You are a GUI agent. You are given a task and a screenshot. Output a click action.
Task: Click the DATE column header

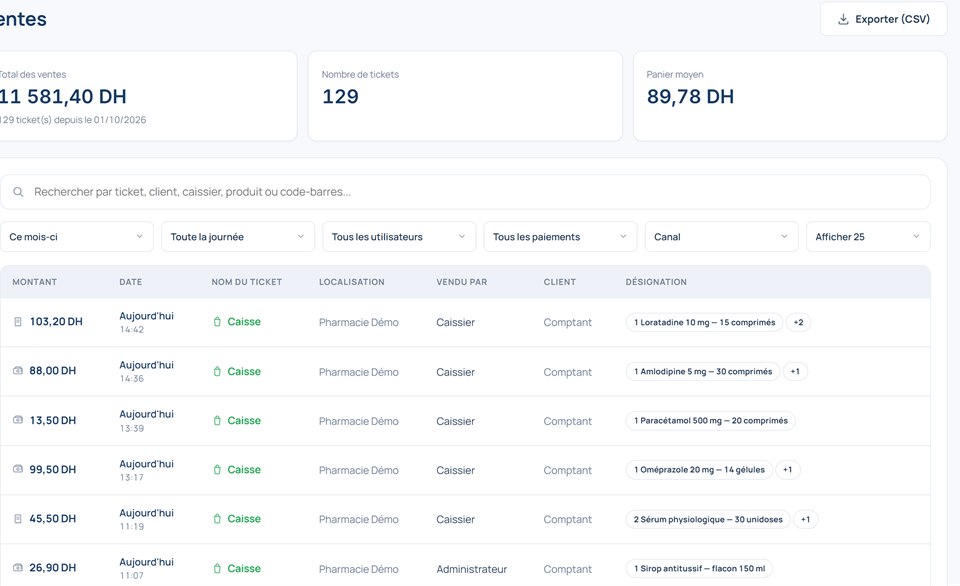pos(130,282)
